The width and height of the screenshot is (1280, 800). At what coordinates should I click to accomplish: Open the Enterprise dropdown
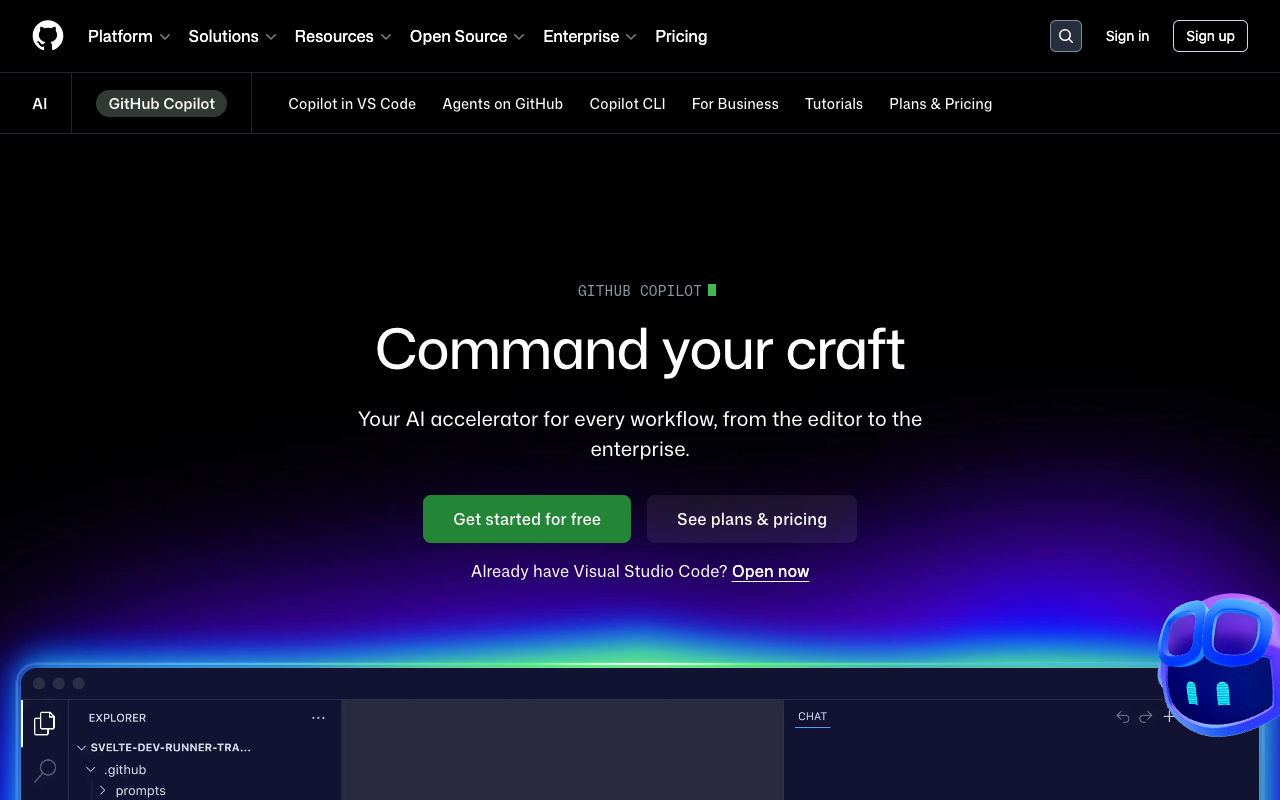click(x=590, y=36)
